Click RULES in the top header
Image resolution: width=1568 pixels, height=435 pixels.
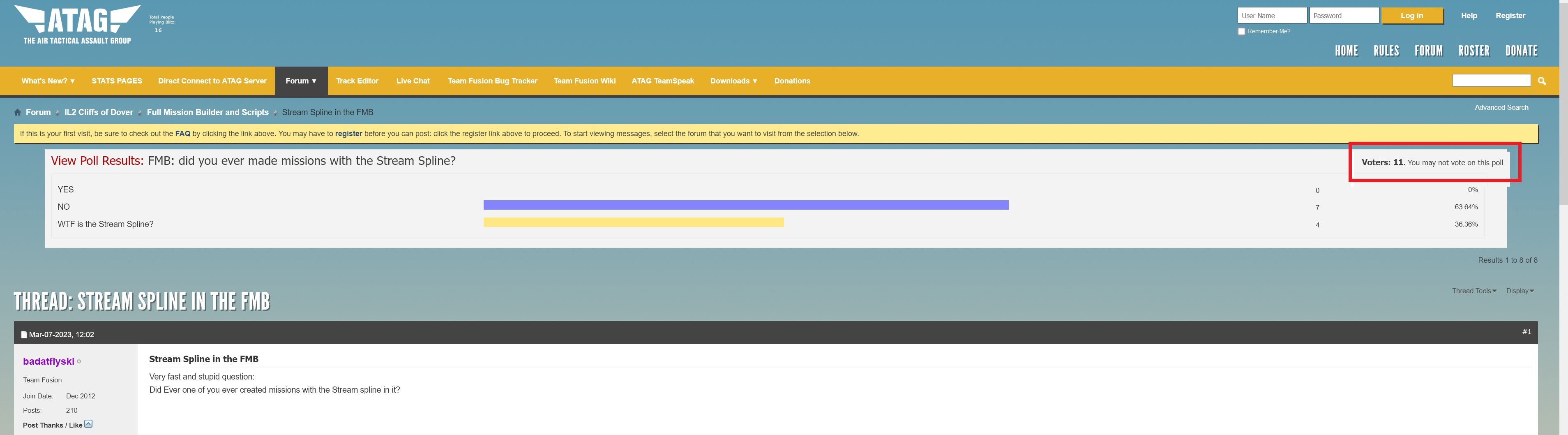pyautogui.click(x=1386, y=51)
